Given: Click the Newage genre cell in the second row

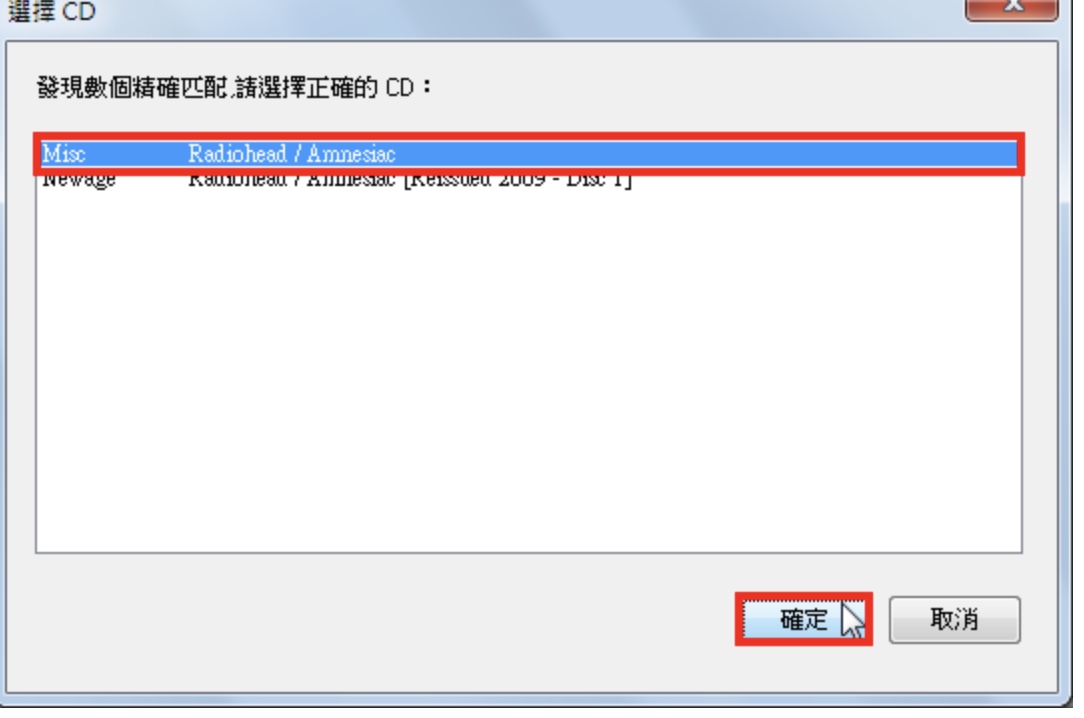Looking at the screenshot, I should 79,180.
